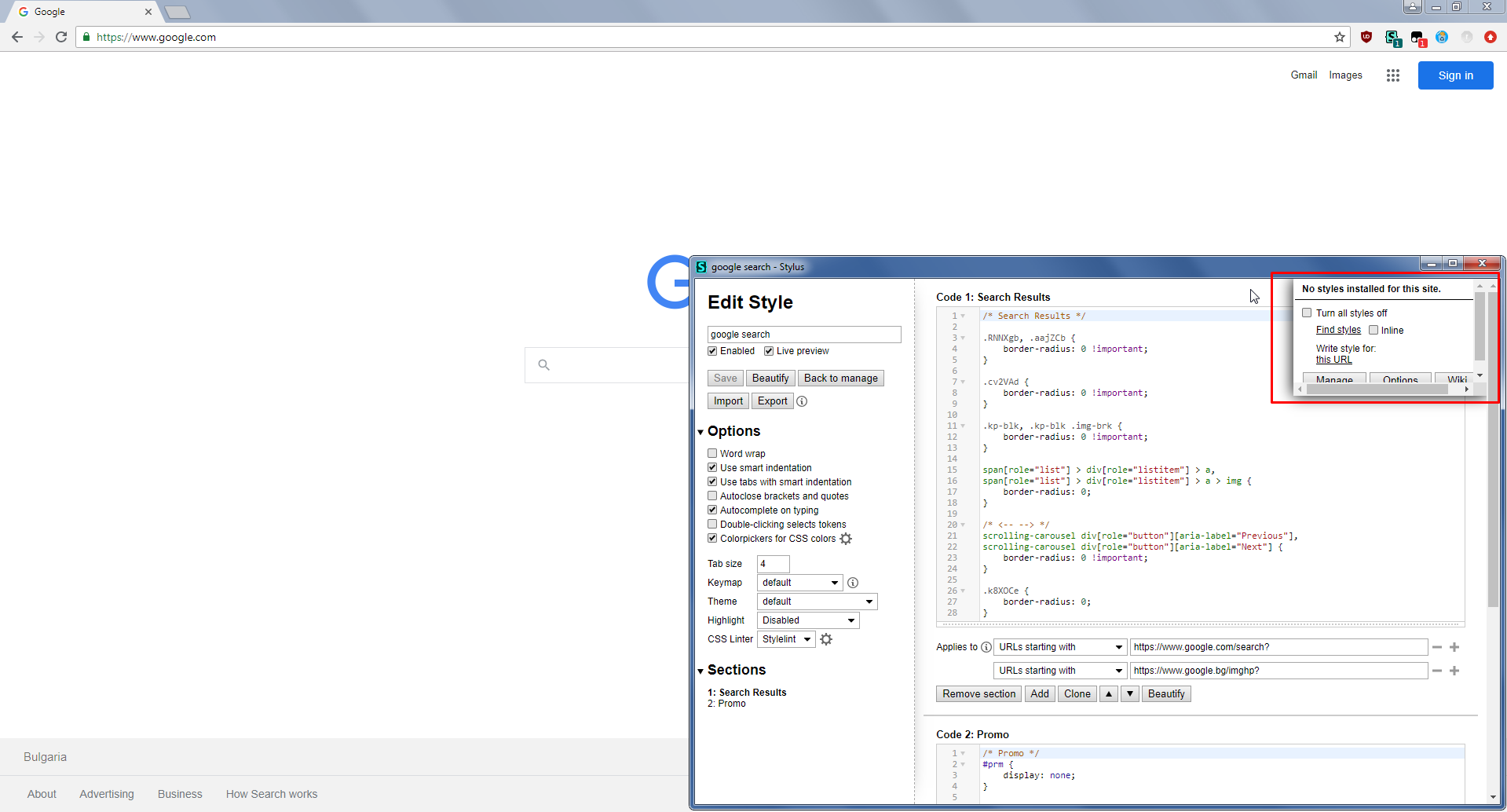This screenshot has height=812, width=1507.
Task: Click the blue Click&Clean extension icon
Action: click(x=1441, y=37)
